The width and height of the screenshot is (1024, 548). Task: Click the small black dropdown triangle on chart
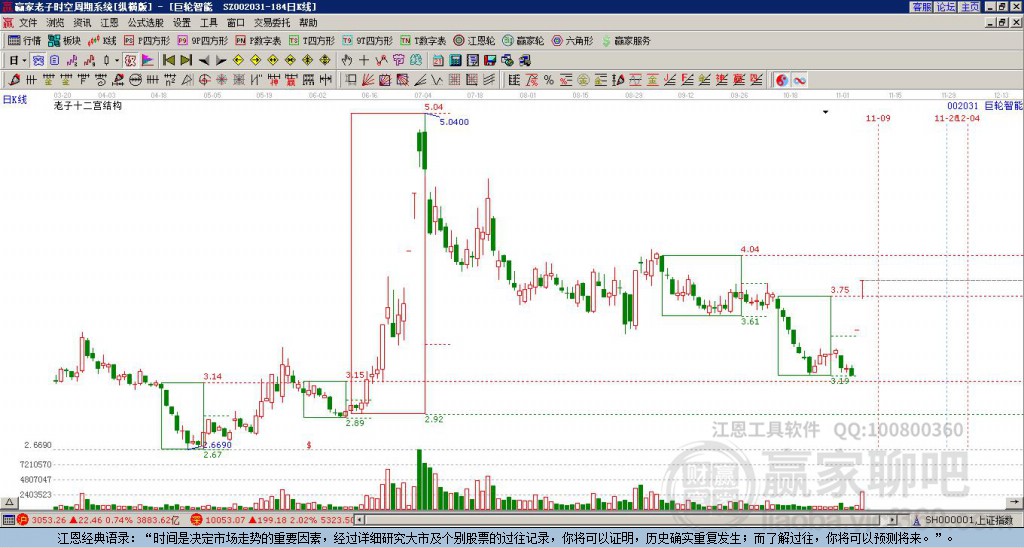point(825,112)
